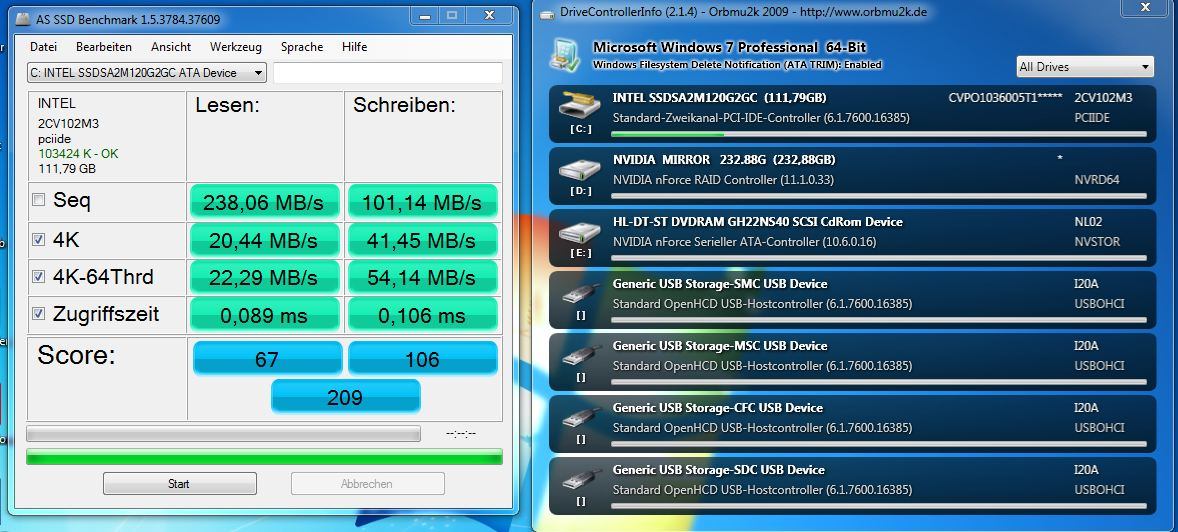Click the --:--:-- elapsed time text
This screenshot has width=1178, height=532.
[461, 434]
